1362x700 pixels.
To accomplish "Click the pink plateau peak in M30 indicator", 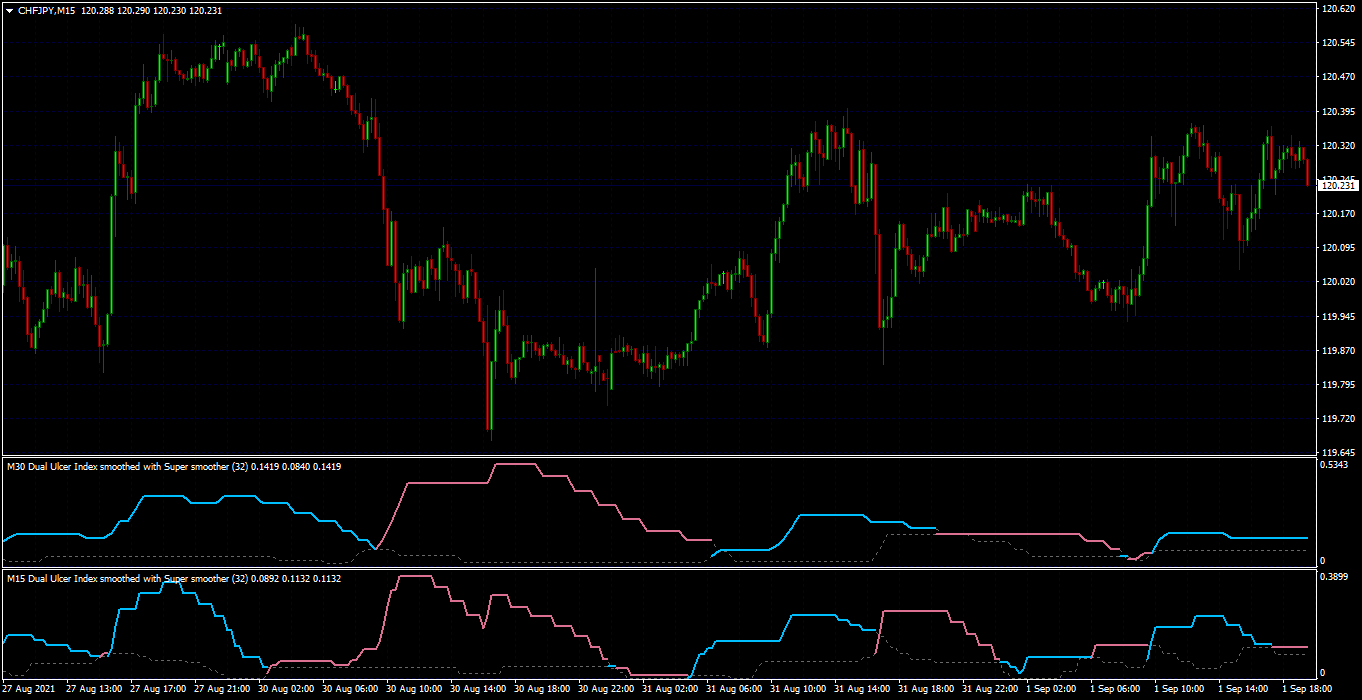I will [x=515, y=464].
